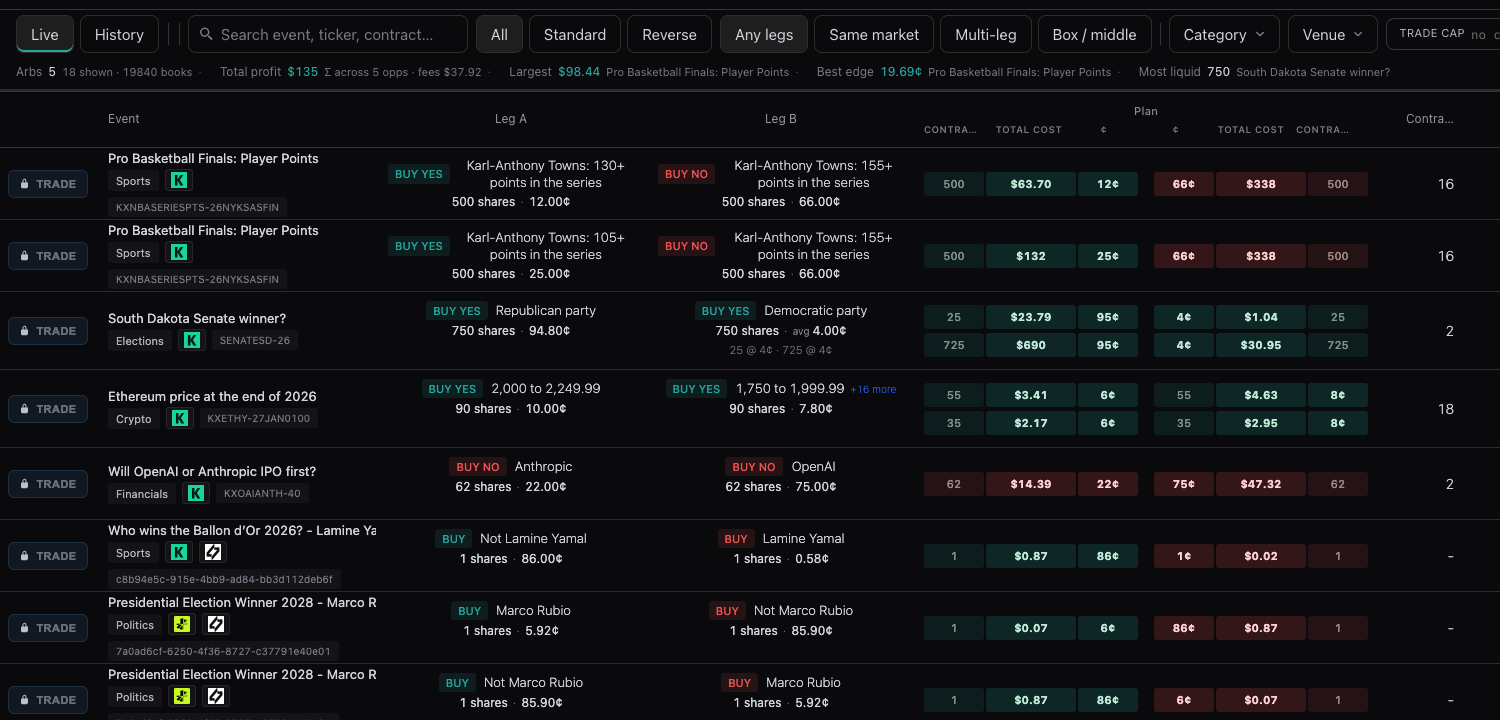Click TRADE for the Ethereum price row
This screenshot has height=720, width=1500.
coord(48,409)
